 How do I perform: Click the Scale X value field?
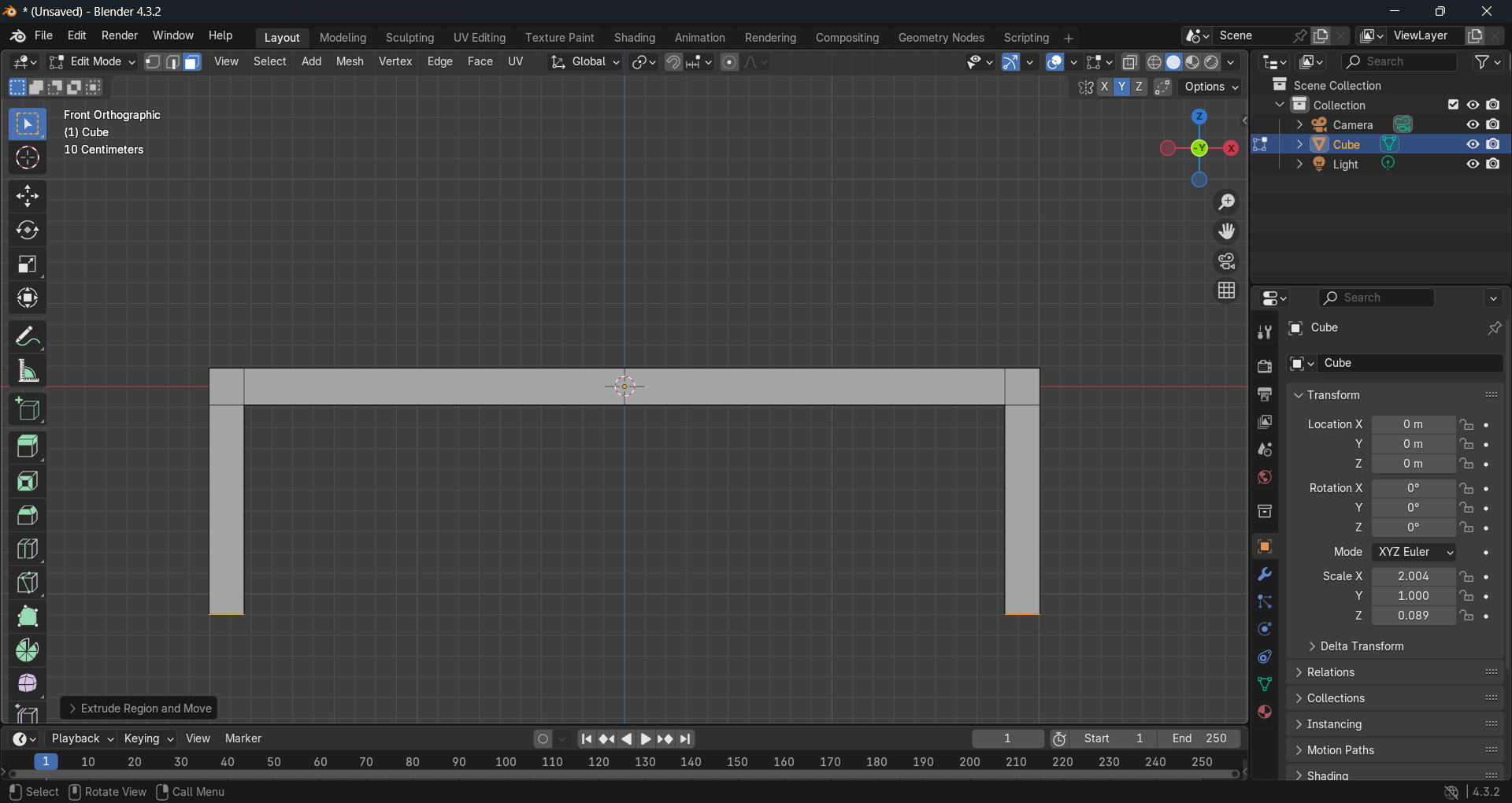tap(1413, 576)
